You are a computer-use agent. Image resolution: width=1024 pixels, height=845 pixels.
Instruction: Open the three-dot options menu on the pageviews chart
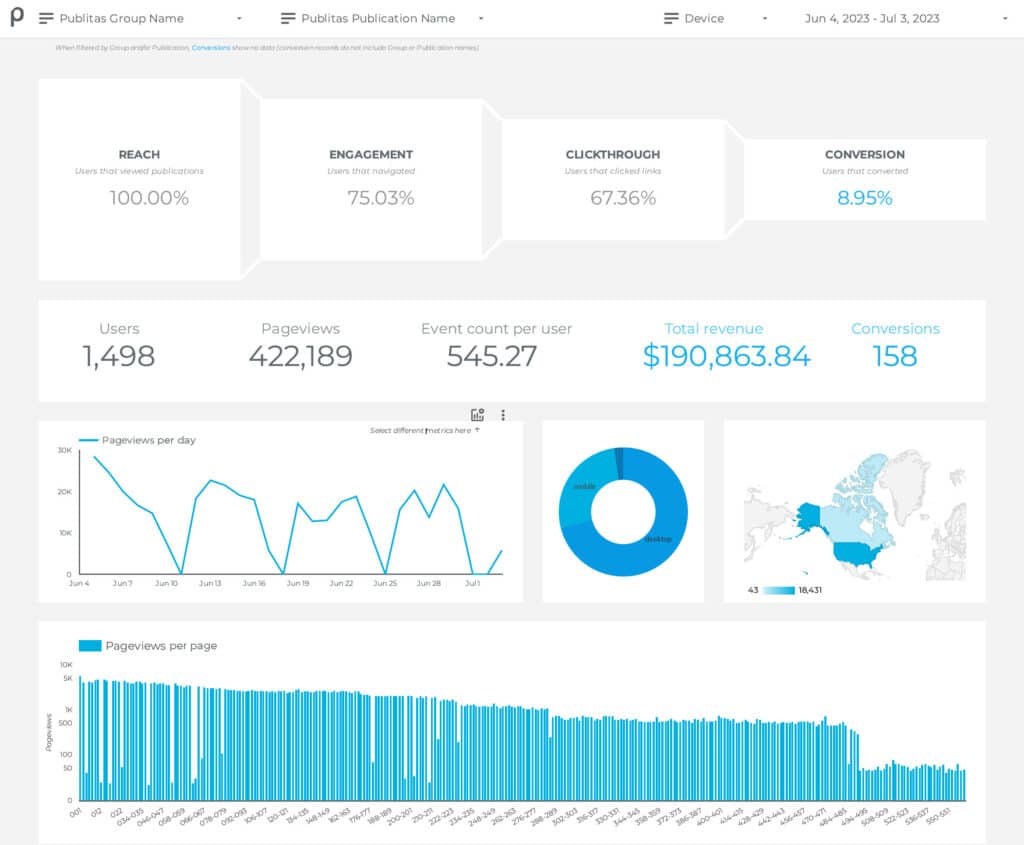click(503, 414)
